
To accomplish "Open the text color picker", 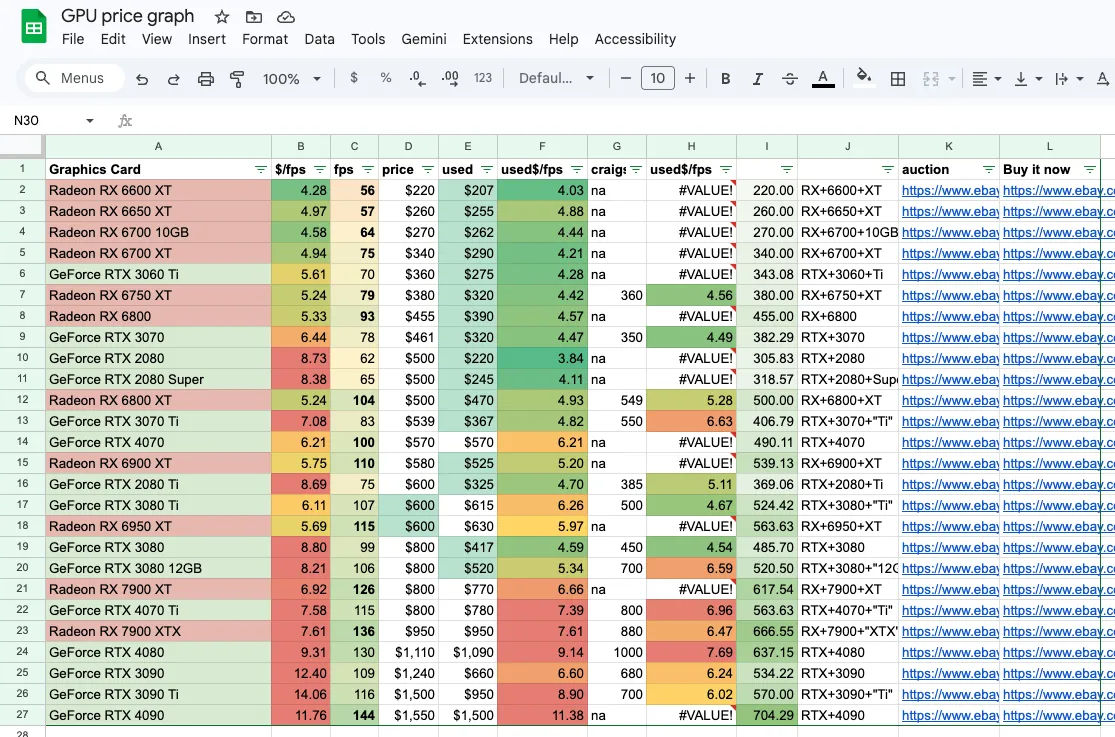I will (x=823, y=79).
